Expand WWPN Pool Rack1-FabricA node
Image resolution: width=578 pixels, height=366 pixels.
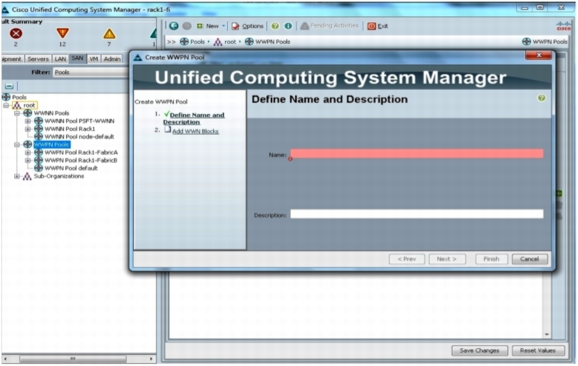(28, 152)
